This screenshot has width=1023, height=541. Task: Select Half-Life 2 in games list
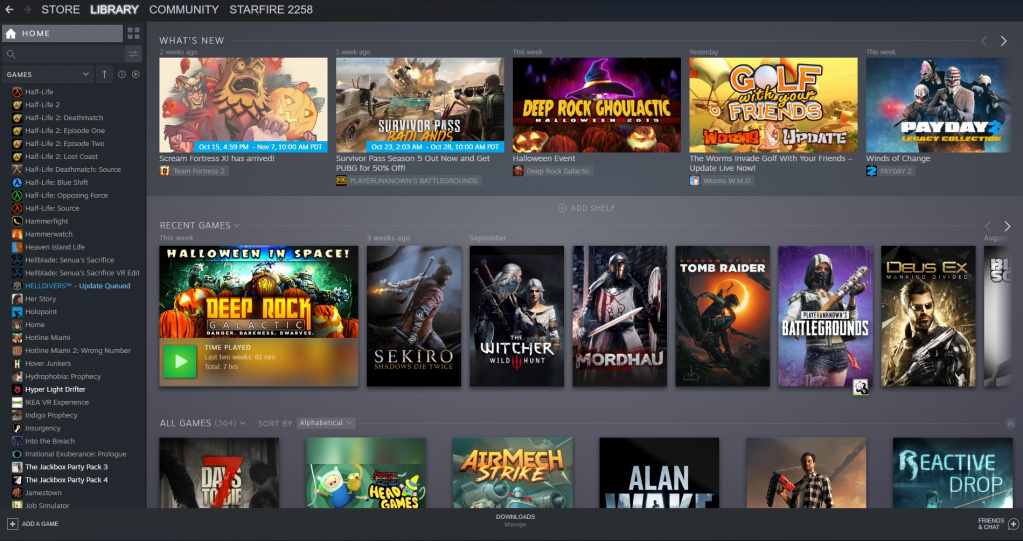pyautogui.click(x=42, y=104)
